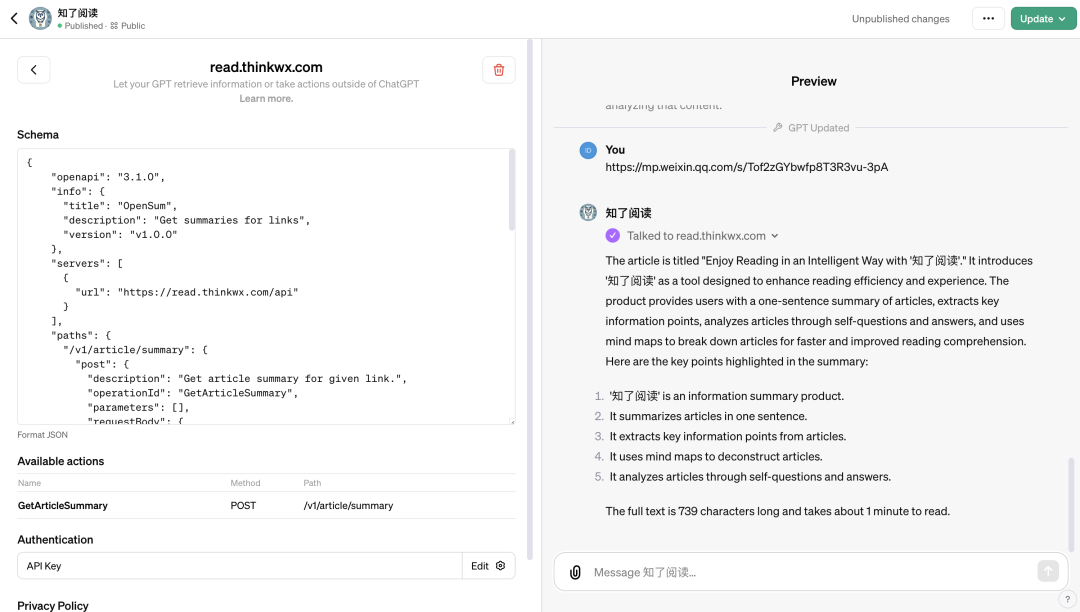Click the message input field
The image size is (1080, 612).
point(811,572)
